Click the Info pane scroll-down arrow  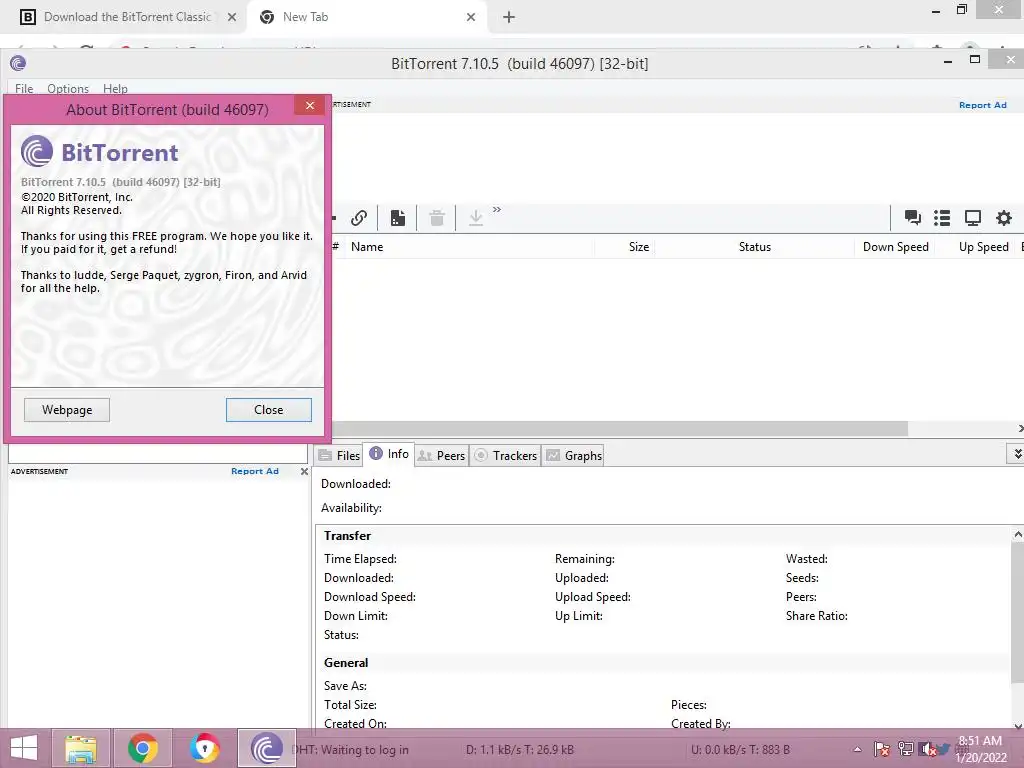pos(1017,724)
